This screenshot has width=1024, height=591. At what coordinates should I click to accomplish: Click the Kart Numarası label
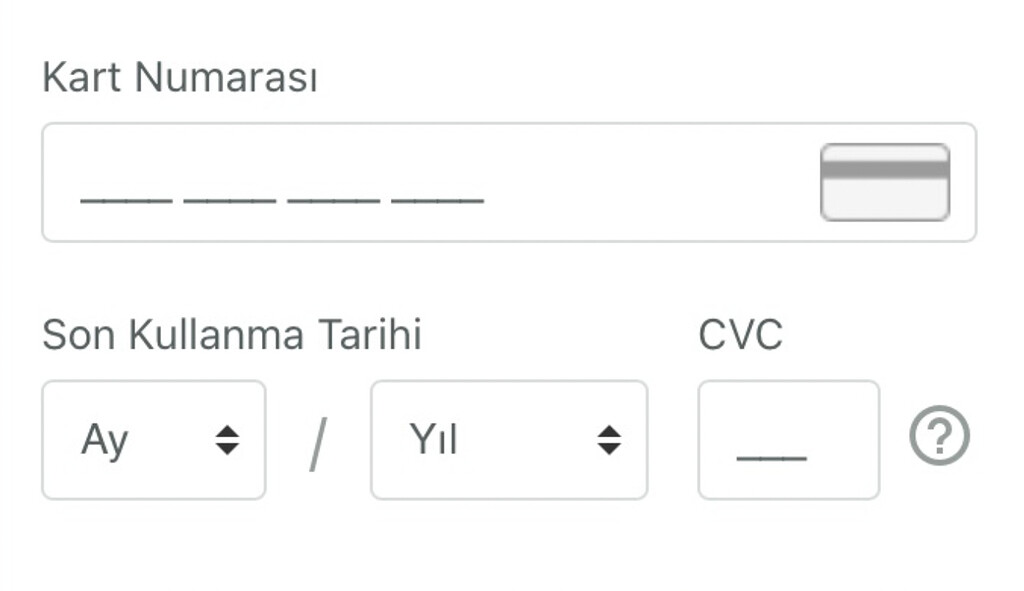click(180, 77)
